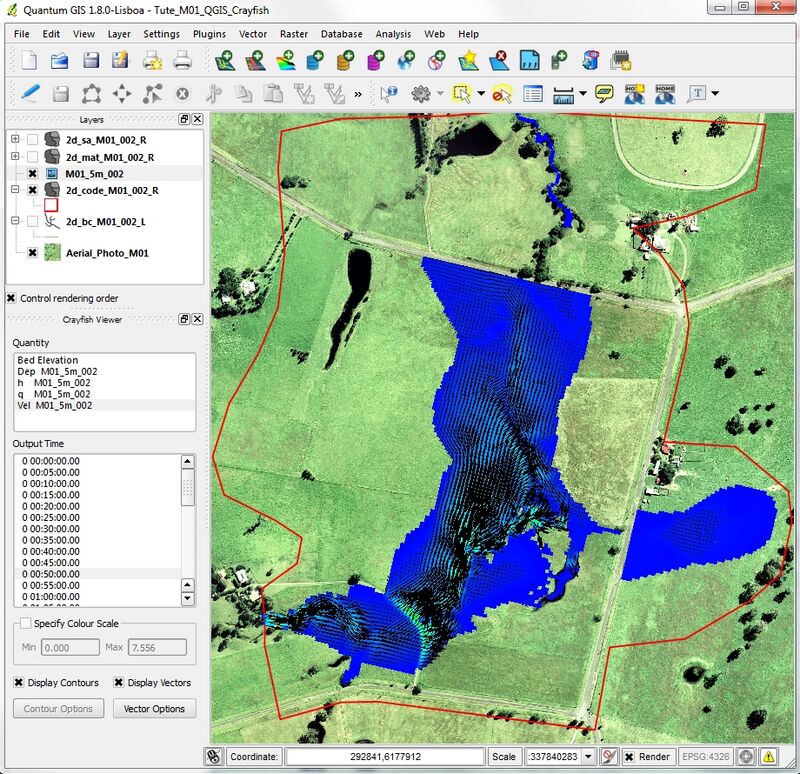This screenshot has height=774, width=800.
Task: Enable the Specify Colour Scale checkbox
Action: click(x=24, y=623)
